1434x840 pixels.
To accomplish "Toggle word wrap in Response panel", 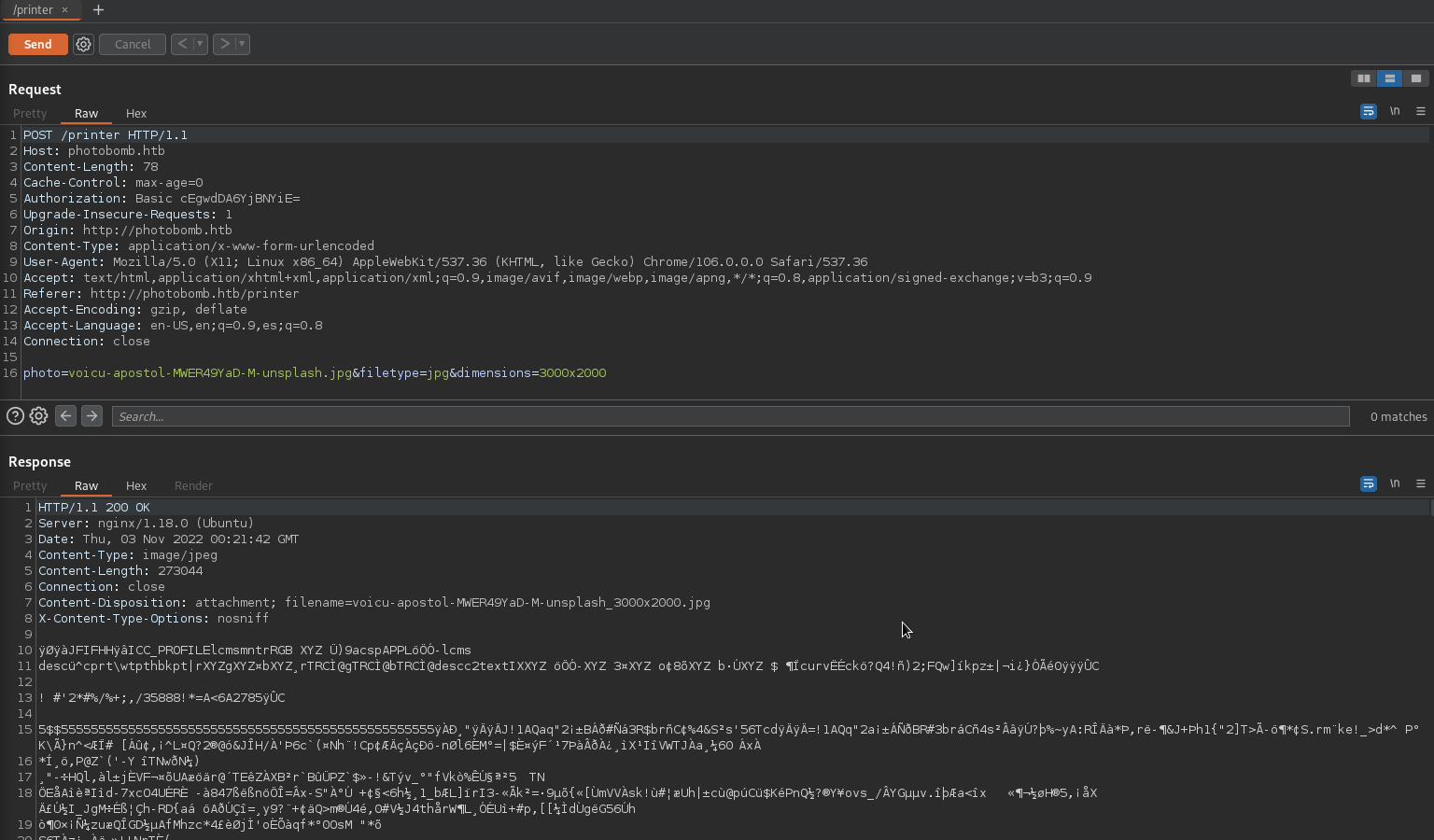I will pos(1368,483).
